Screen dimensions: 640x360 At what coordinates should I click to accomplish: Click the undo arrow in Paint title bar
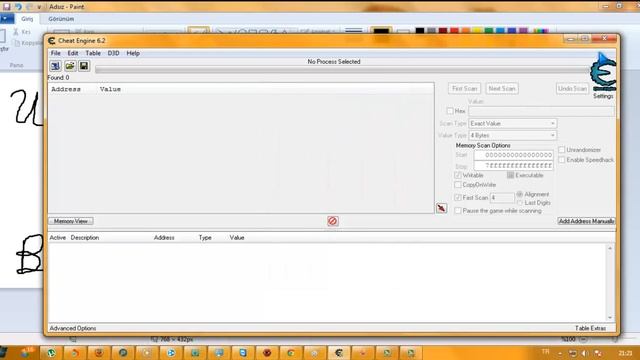(18, 7)
